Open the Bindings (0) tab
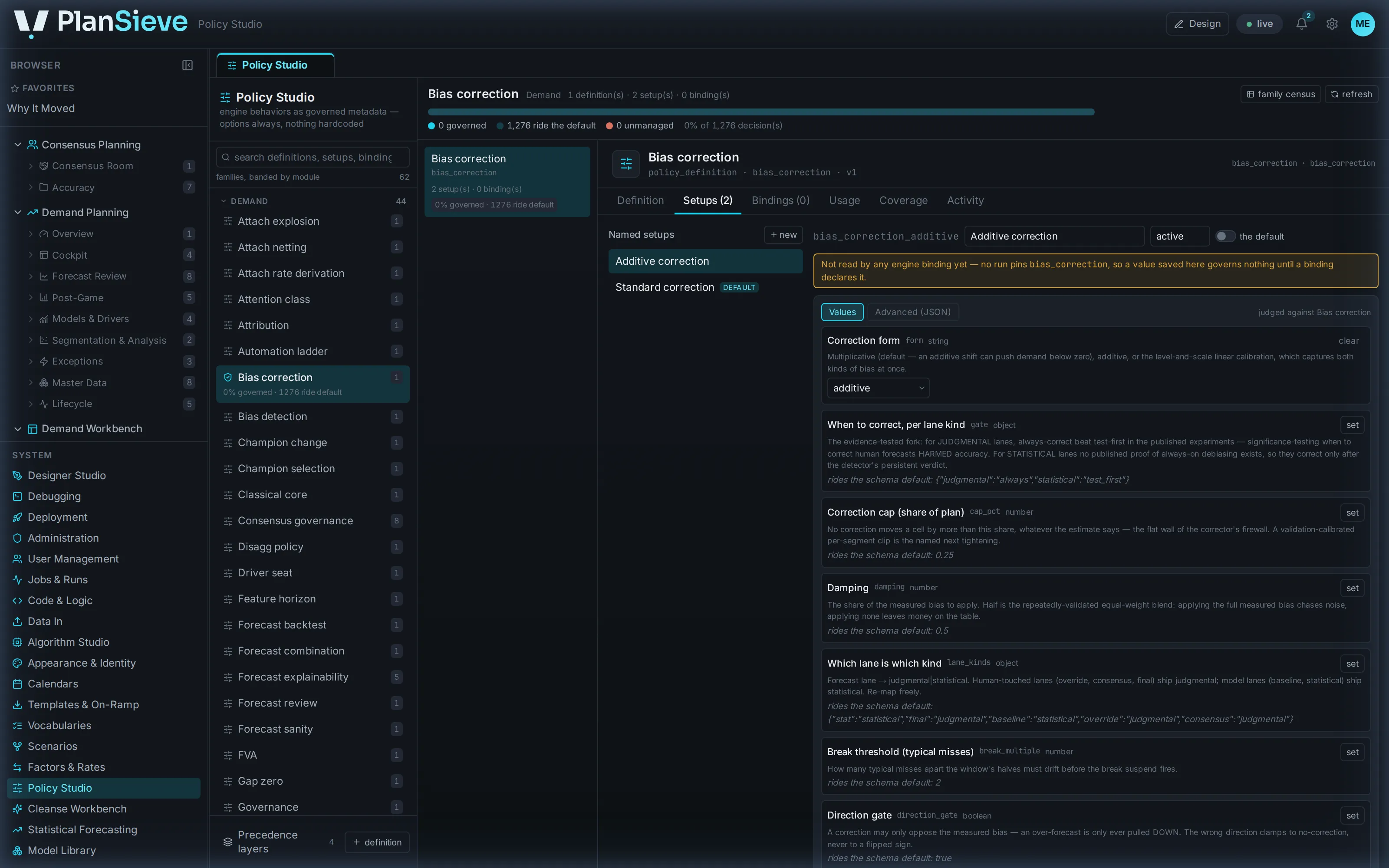The height and width of the screenshot is (868, 1389). [x=780, y=201]
